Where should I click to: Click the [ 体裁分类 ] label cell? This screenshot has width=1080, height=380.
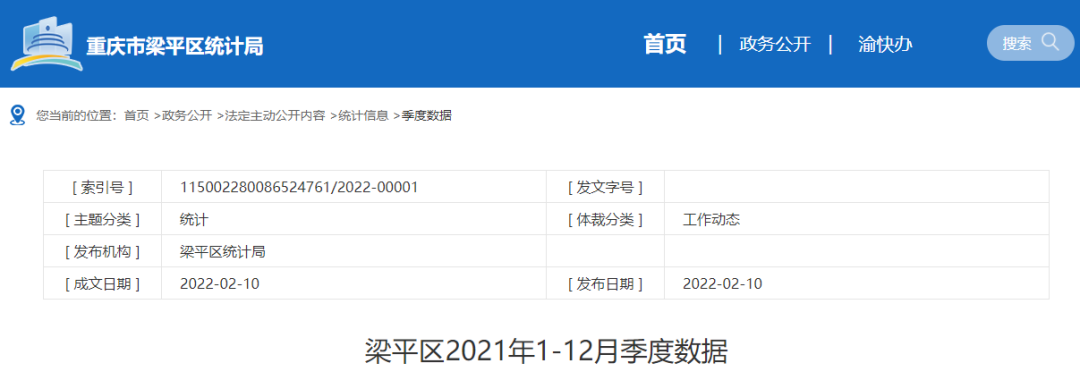click(x=605, y=220)
